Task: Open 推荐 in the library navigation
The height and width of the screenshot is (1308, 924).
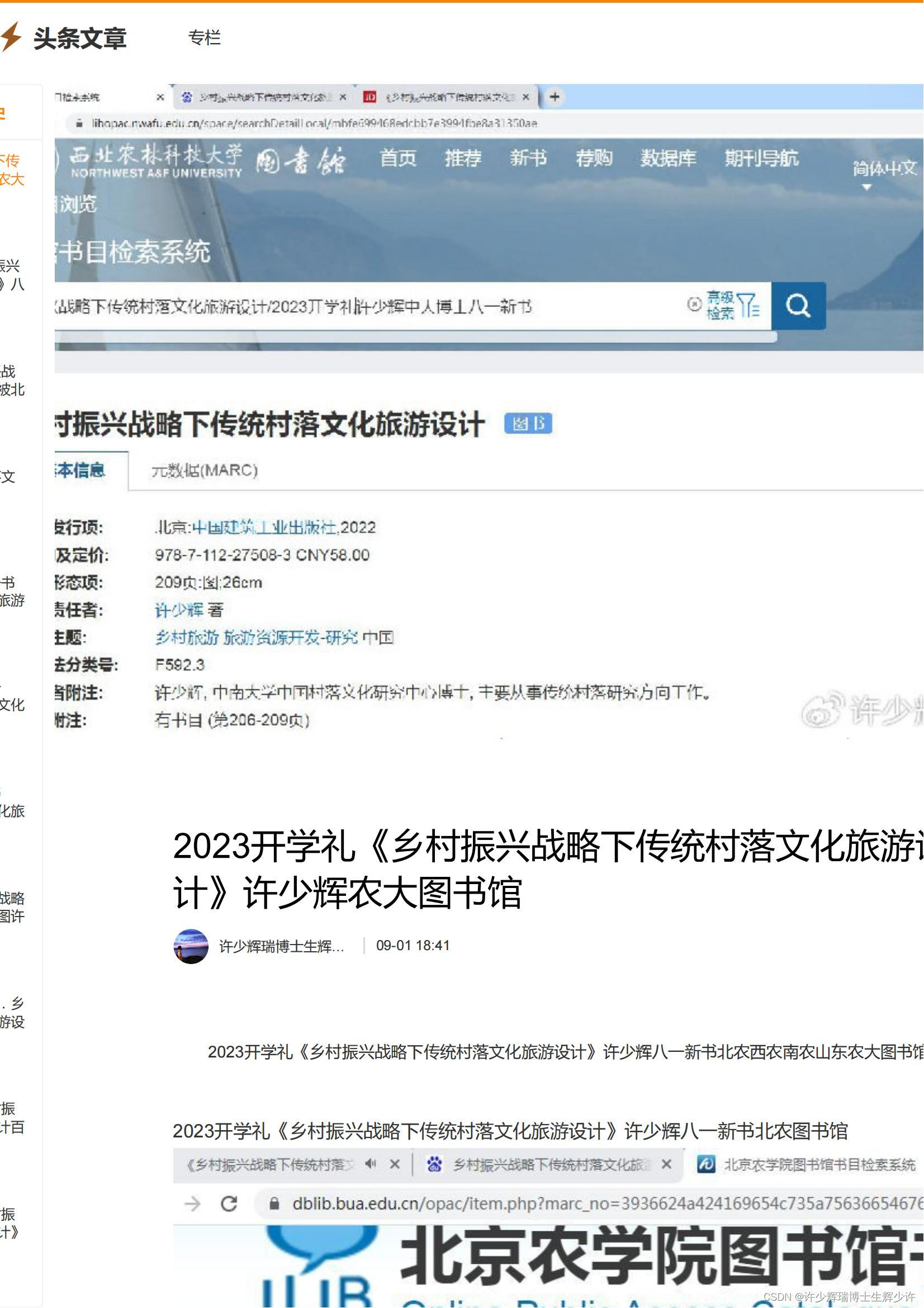Action: (x=463, y=158)
